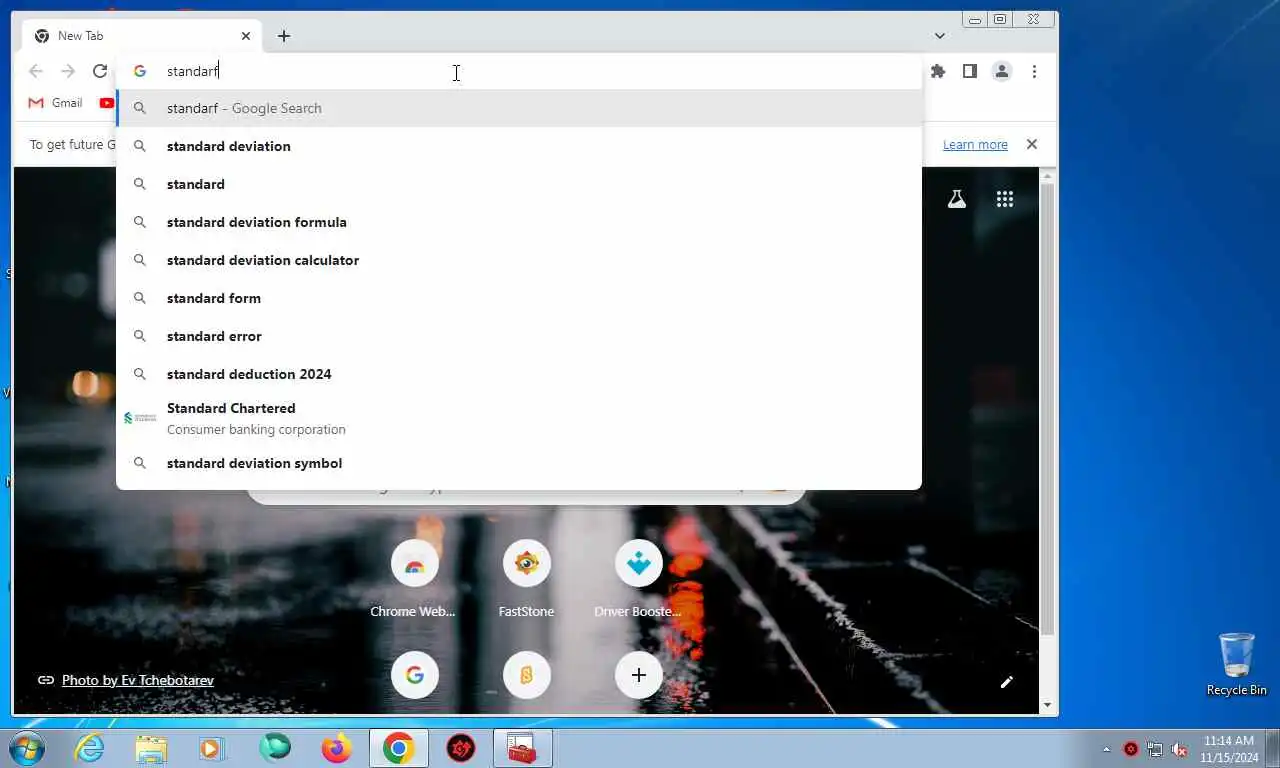Open the Recycle Bin on desktop
The width and height of the screenshot is (1280, 768).
(x=1236, y=664)
